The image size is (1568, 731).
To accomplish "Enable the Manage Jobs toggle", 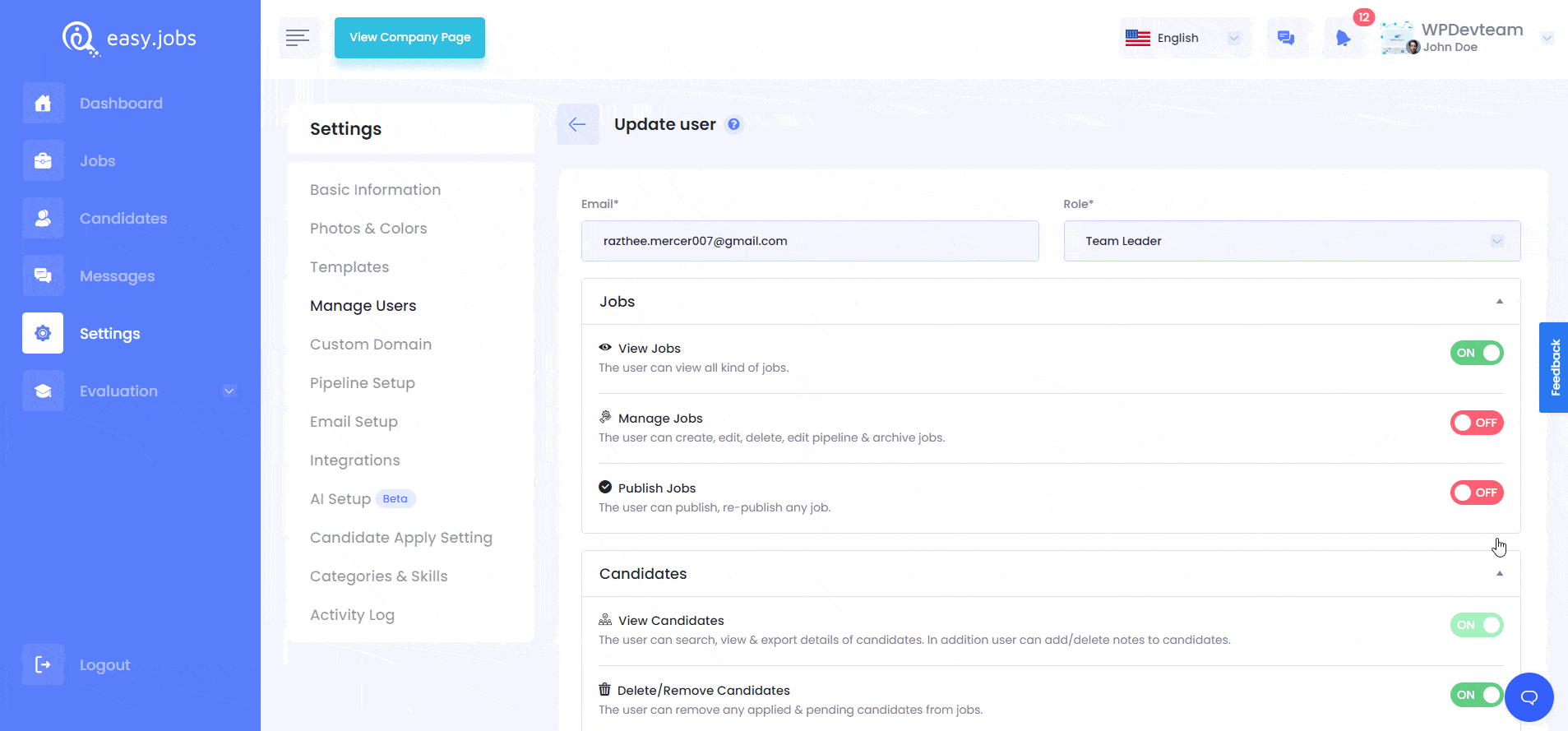I will point(1477,423).
